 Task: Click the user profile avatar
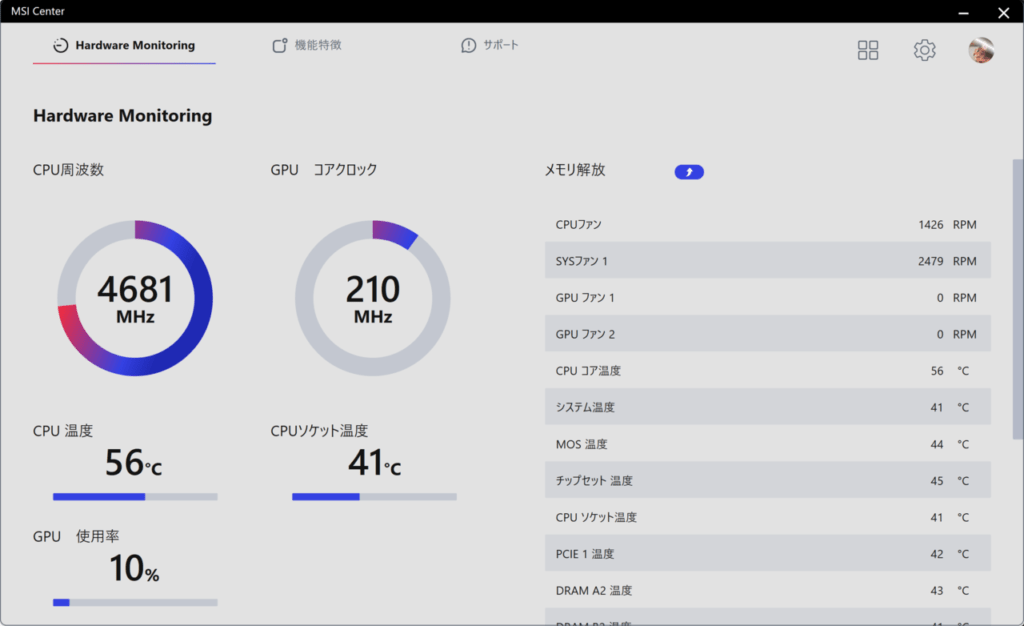pyautogui.click(x=981, y=50)
